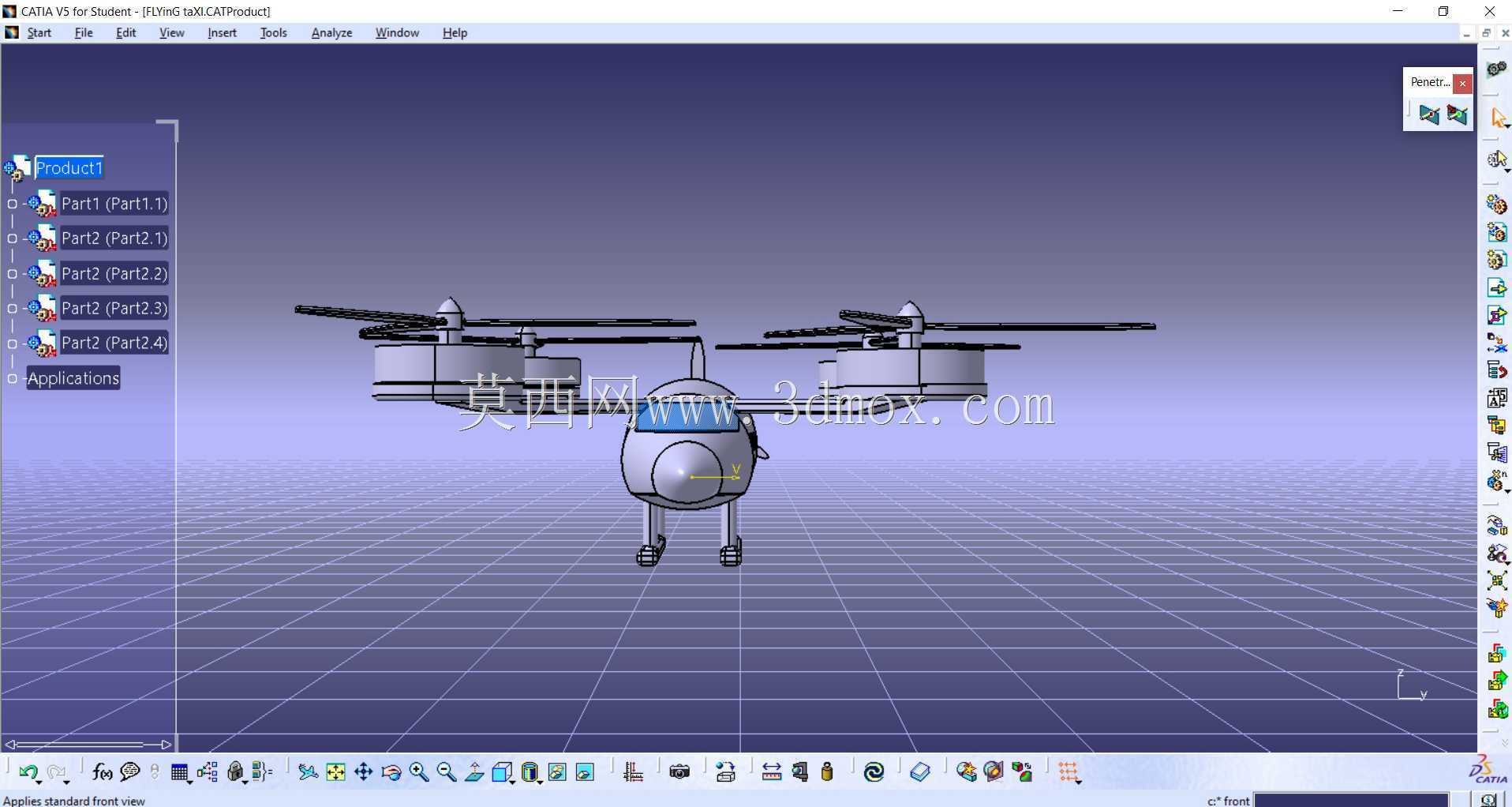Select Applications label in tree
The height and width of the screenshot is (807, 1512).
[73, 378]
